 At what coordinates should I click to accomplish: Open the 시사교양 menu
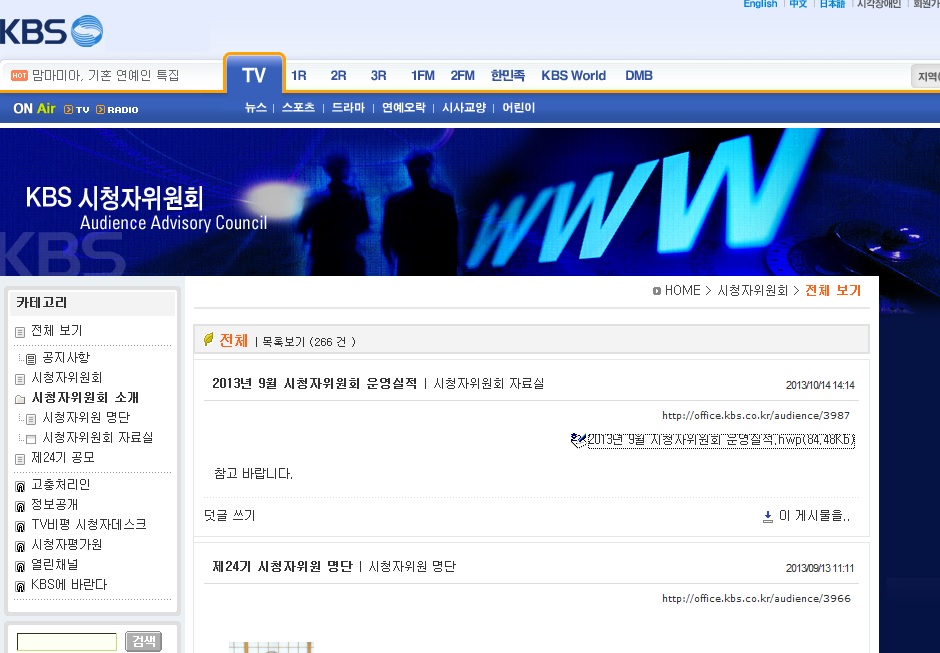pos(463,107)
